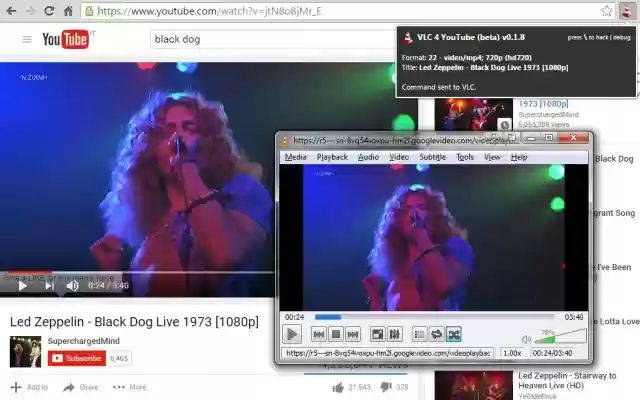Seek in the YouTube progress bar
This screenshot has height=400, width=640.
coord(137,272)
